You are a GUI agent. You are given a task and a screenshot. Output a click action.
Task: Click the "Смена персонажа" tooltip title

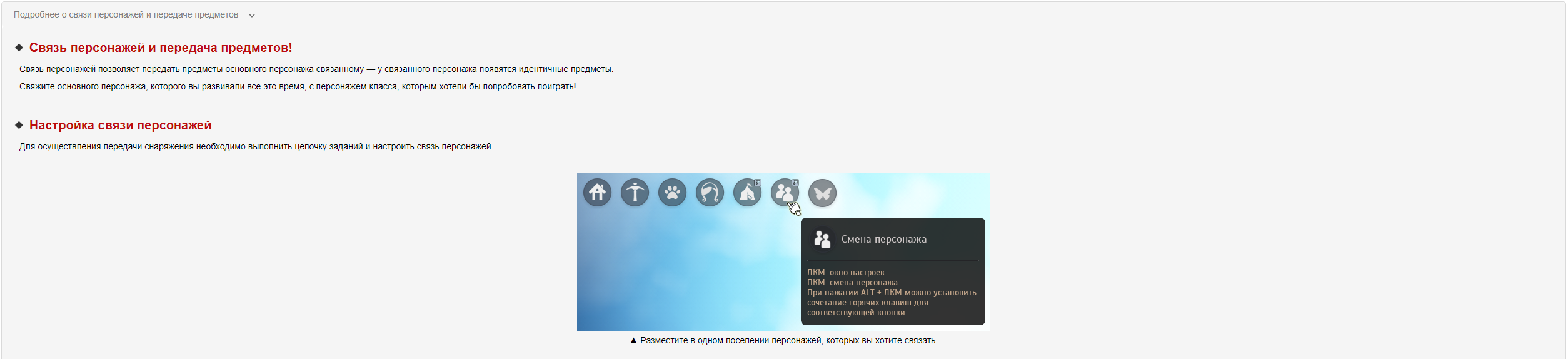(883, 240)
